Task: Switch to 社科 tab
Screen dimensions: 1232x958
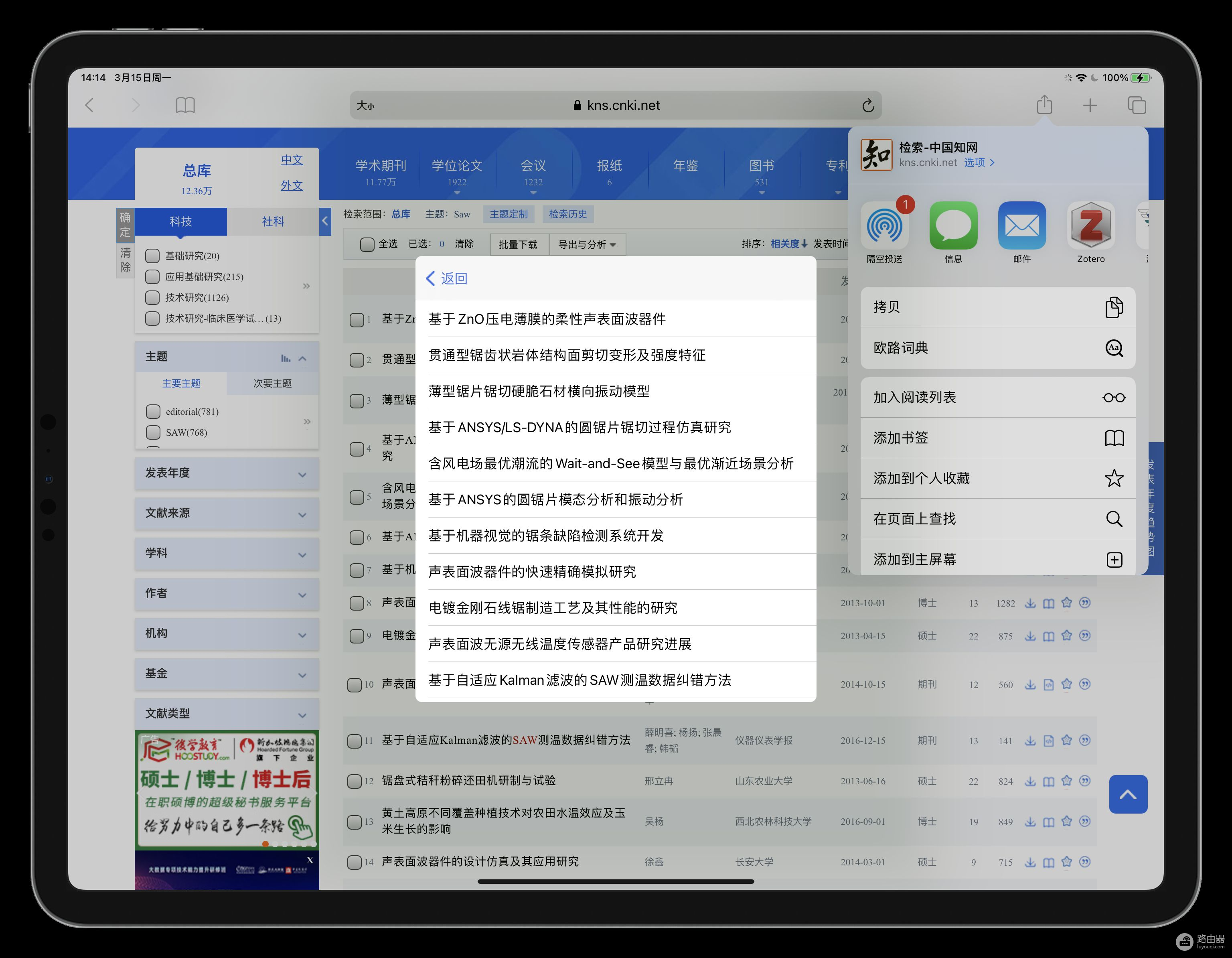Action: [273, 222]
